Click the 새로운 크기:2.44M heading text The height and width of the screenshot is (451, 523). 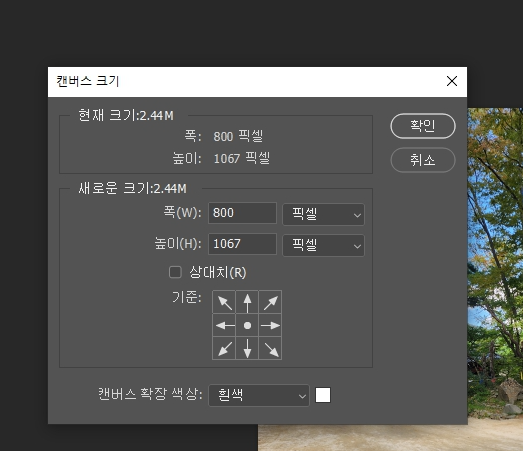[x=132, y=188]
